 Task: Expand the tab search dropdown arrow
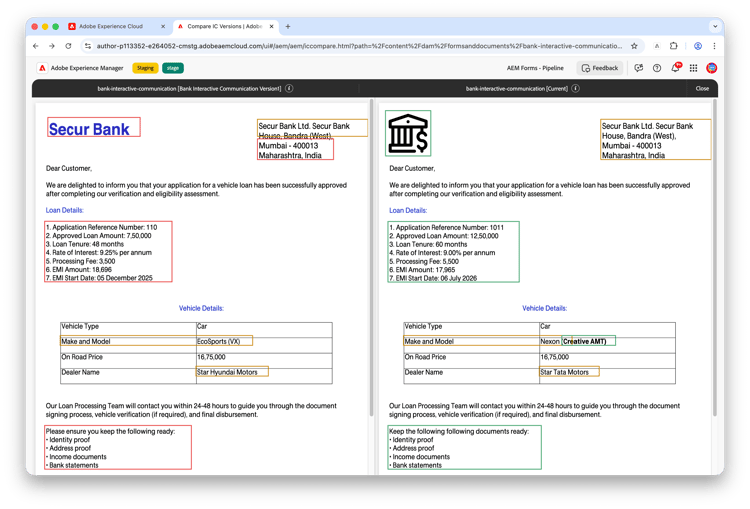point(715,26)
